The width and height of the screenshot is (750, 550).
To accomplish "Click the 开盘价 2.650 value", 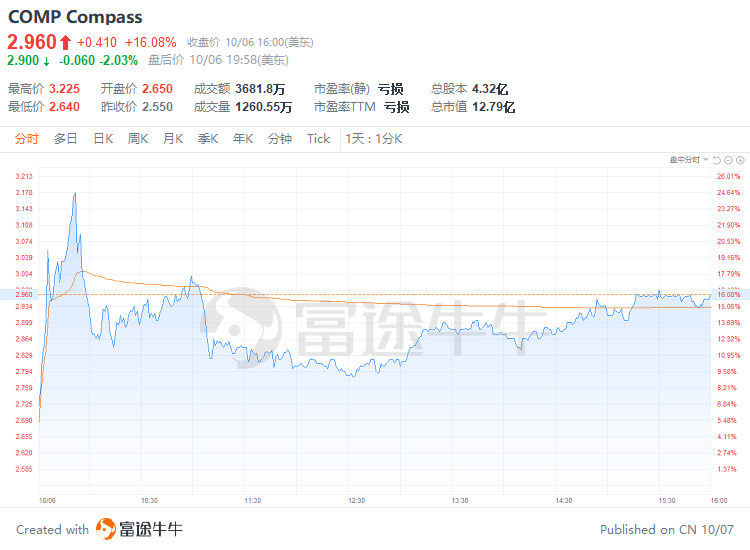I will (x=157, y=89).
